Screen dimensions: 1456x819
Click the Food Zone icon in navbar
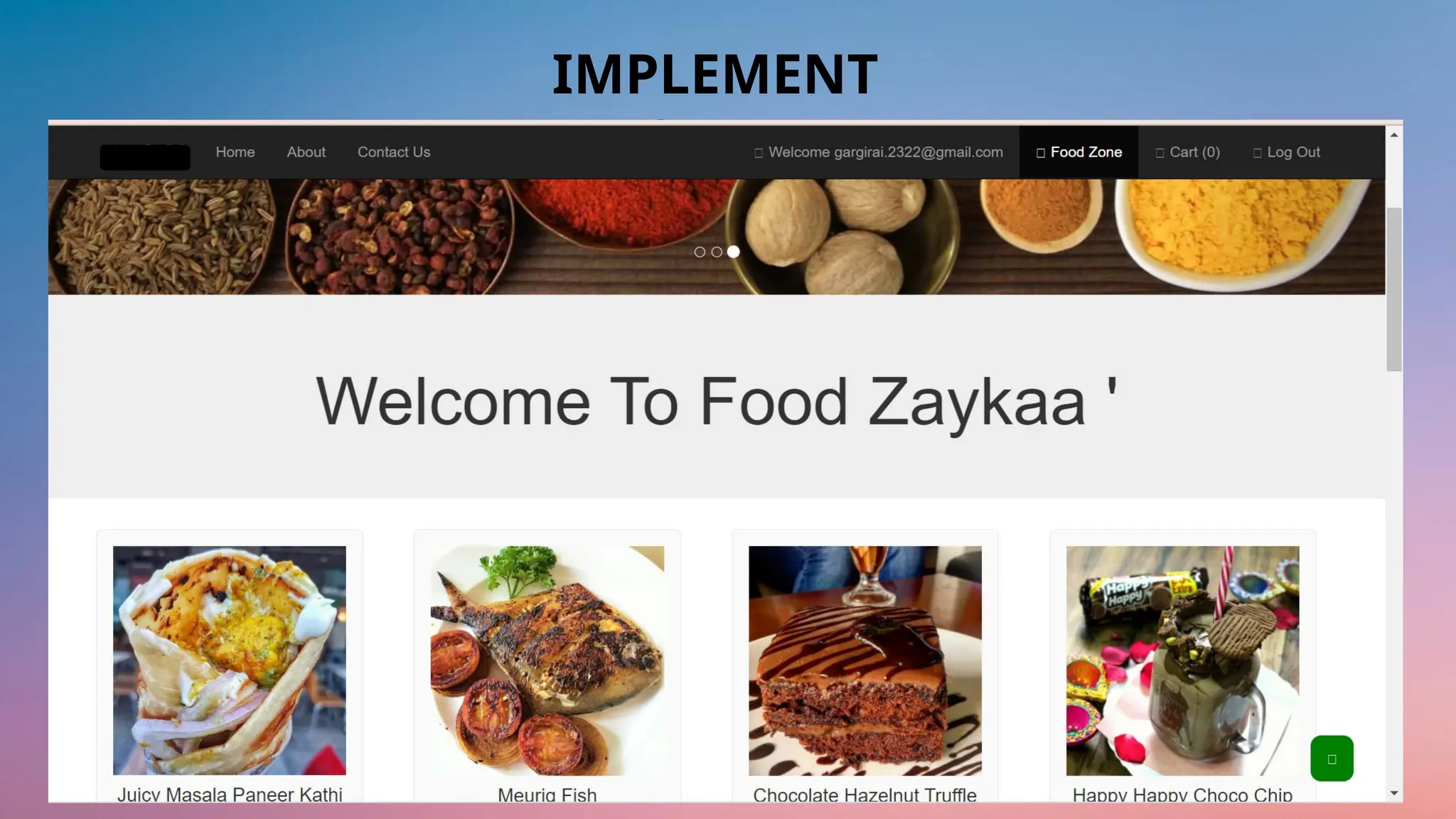(1041, 153)
